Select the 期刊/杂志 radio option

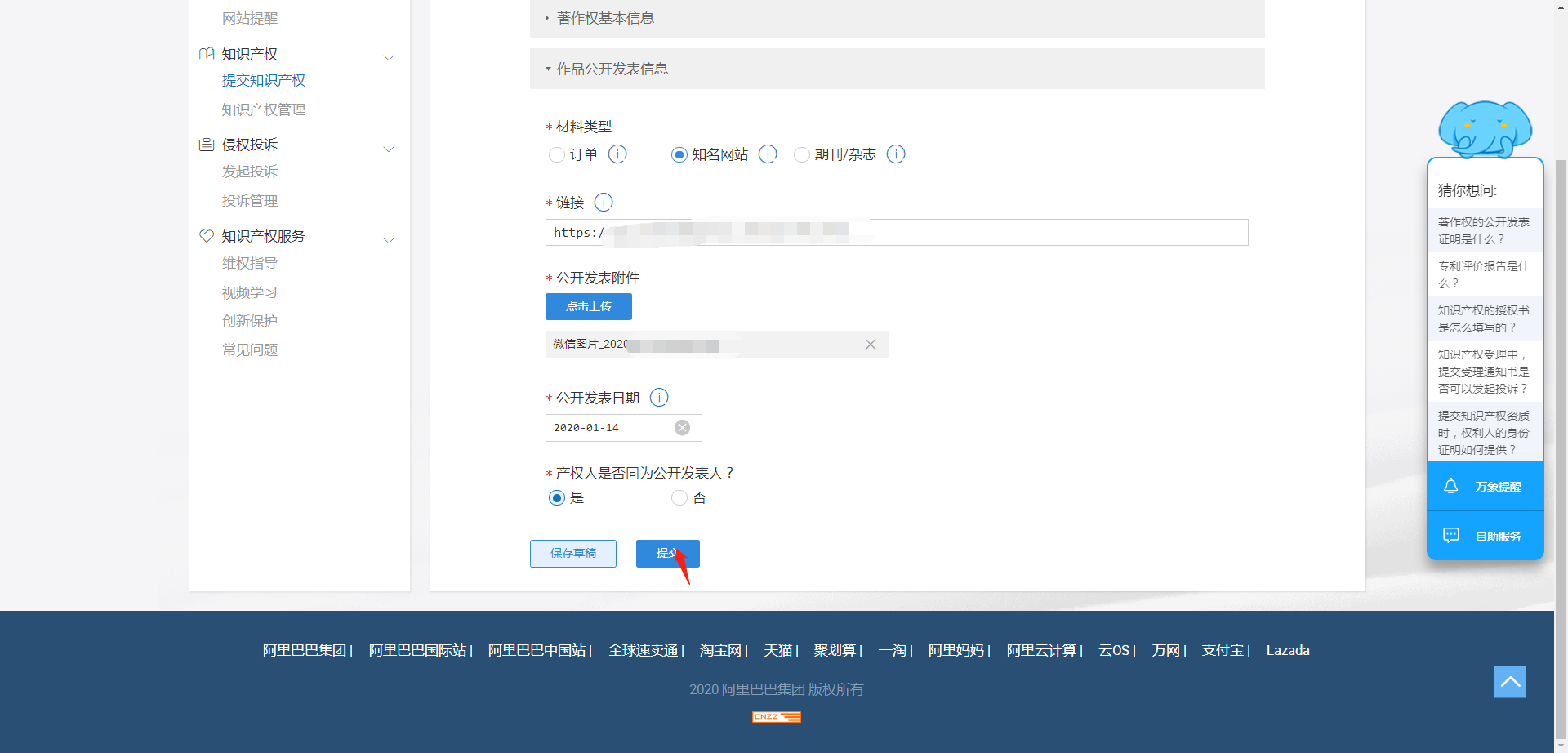pyautogui.click(x=802, y=154)
